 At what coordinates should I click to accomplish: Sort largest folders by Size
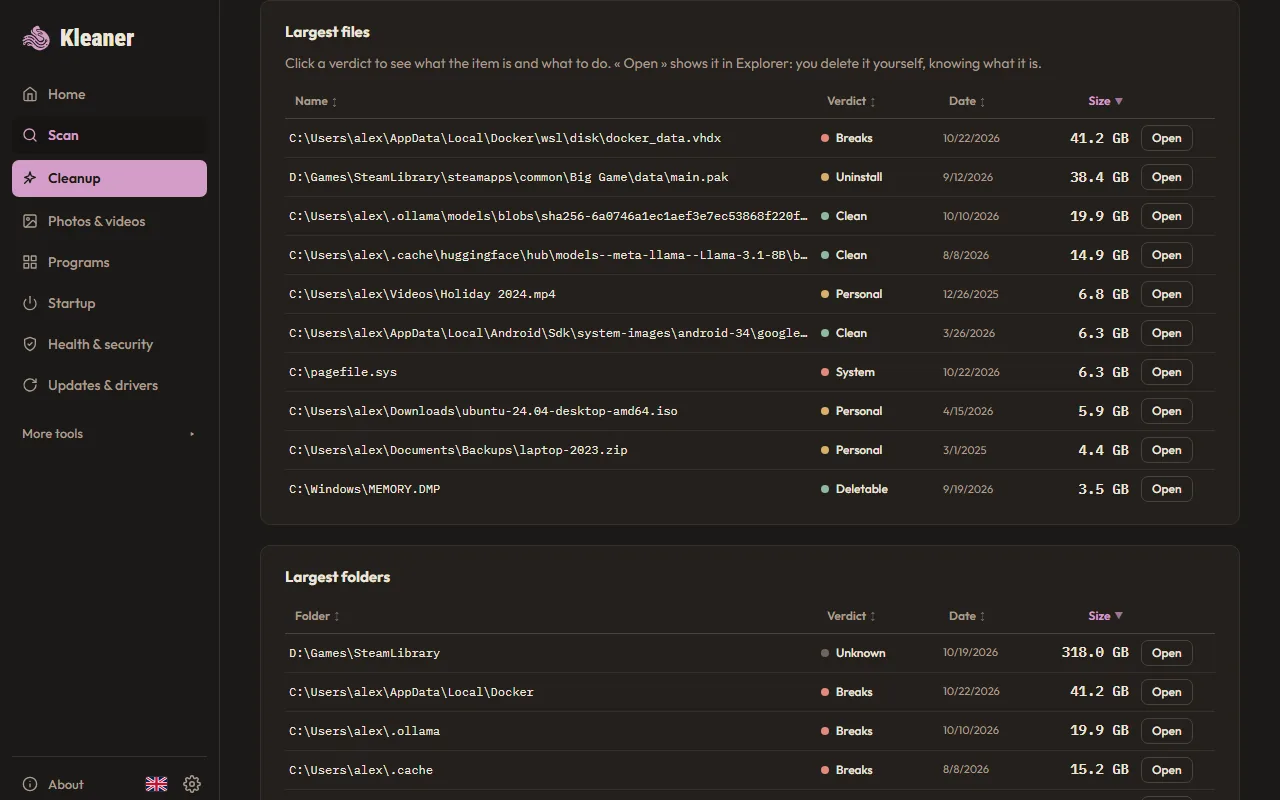click(1105, 616)
